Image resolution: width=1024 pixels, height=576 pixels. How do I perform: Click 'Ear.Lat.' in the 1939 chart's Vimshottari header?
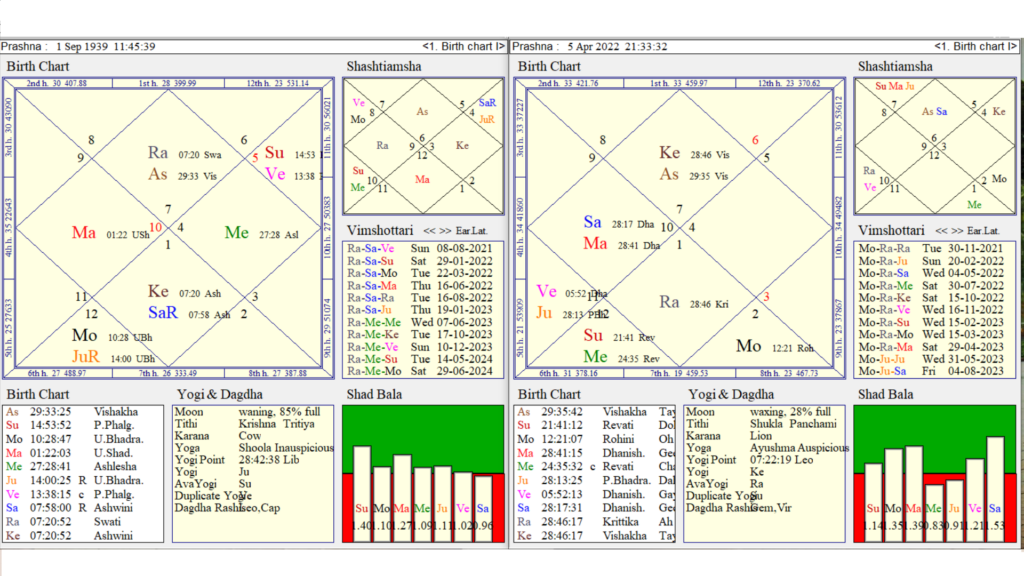472,231
